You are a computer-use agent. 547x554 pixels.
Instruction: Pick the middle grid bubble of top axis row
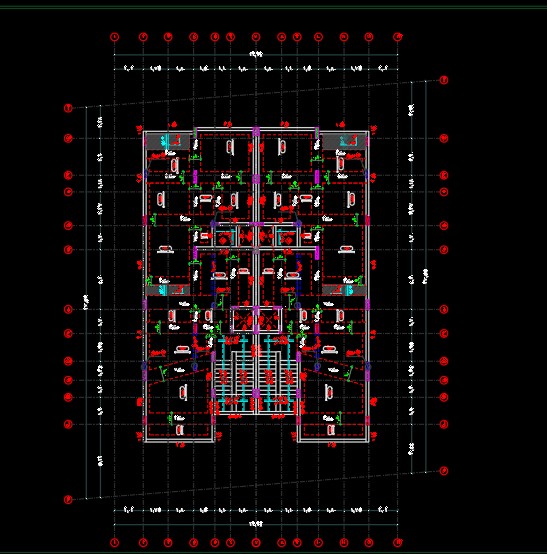click(256, 36)
